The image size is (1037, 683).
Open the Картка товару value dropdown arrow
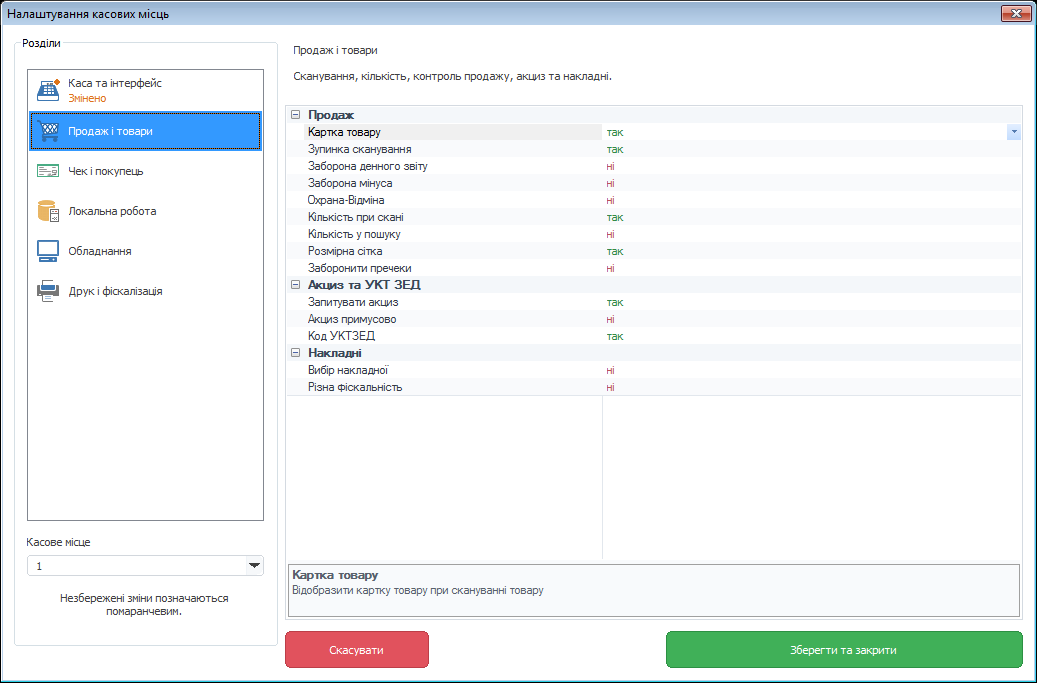(1014, 132)
